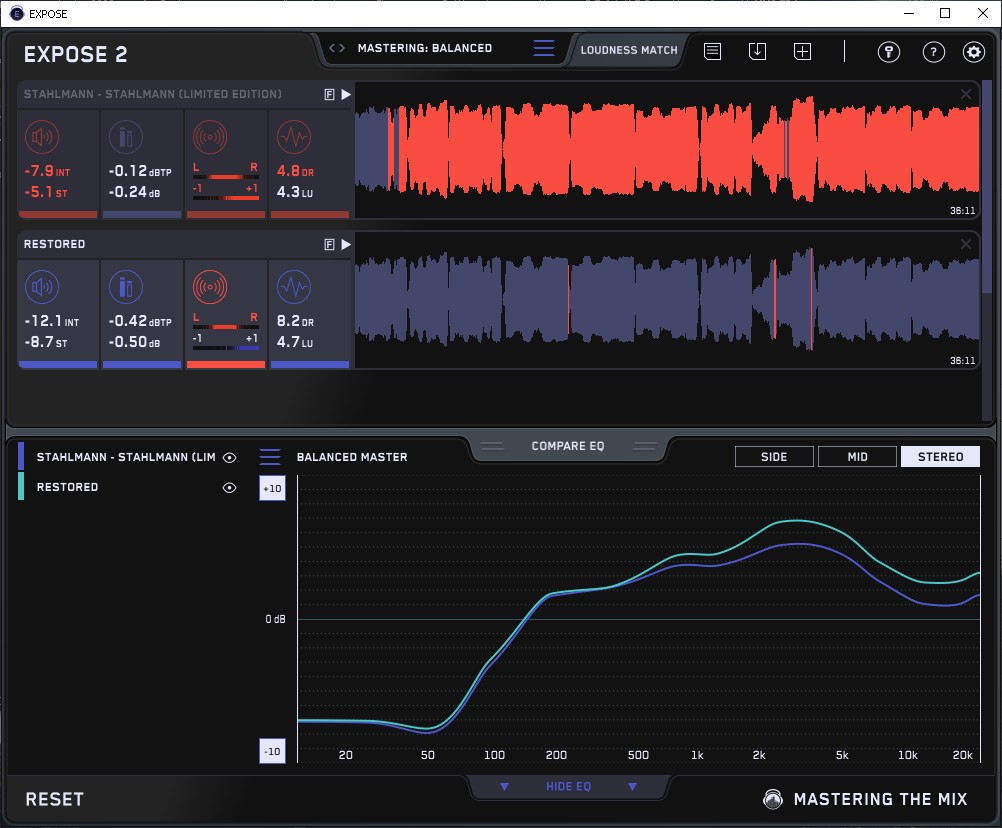Switch EQ view to Mid
Screen dimensions: 1002x828
[x=857, y=457]
